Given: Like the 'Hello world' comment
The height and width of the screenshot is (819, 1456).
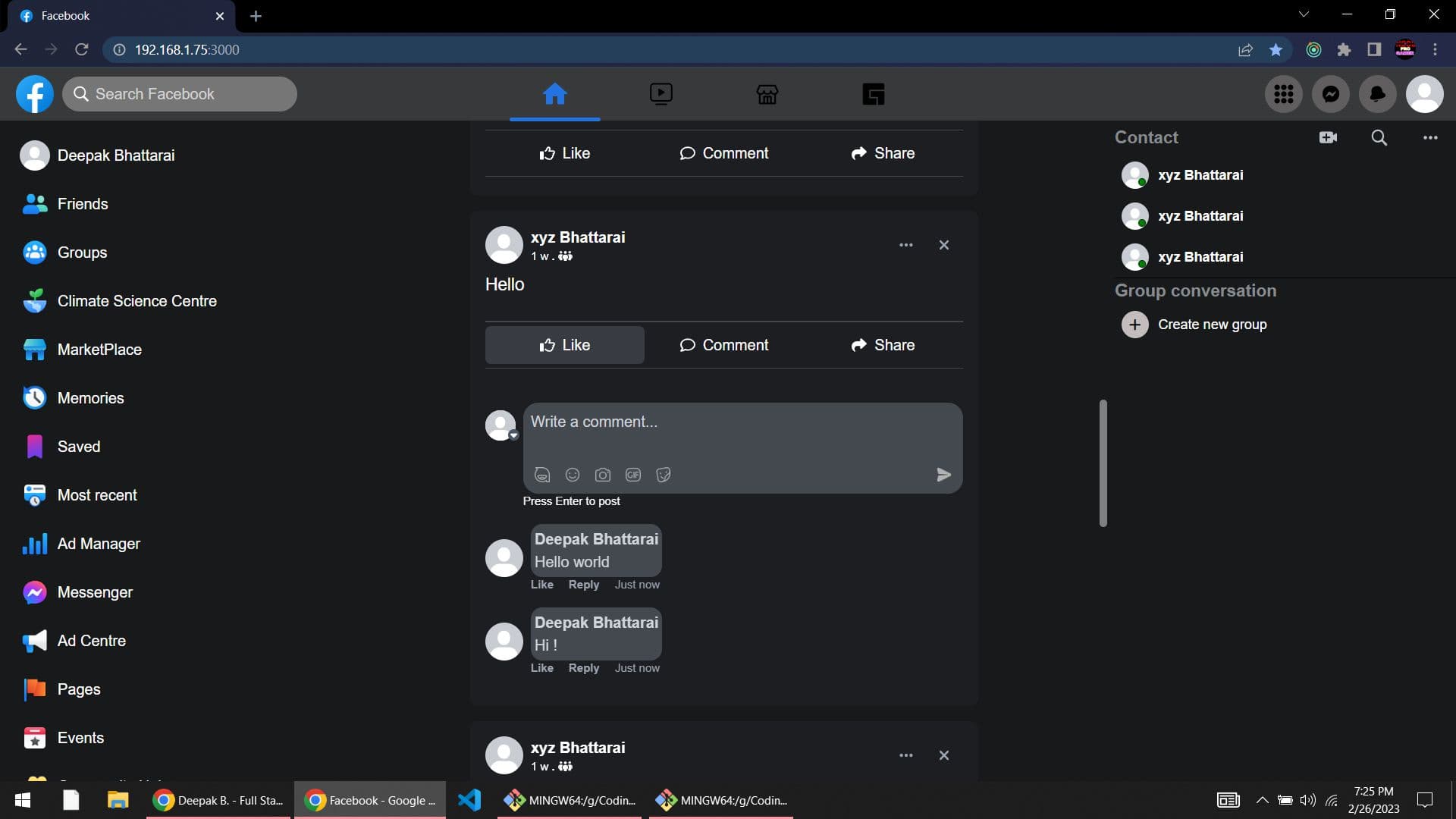Looking at the screenshot, I should click(x=541, y=585).
